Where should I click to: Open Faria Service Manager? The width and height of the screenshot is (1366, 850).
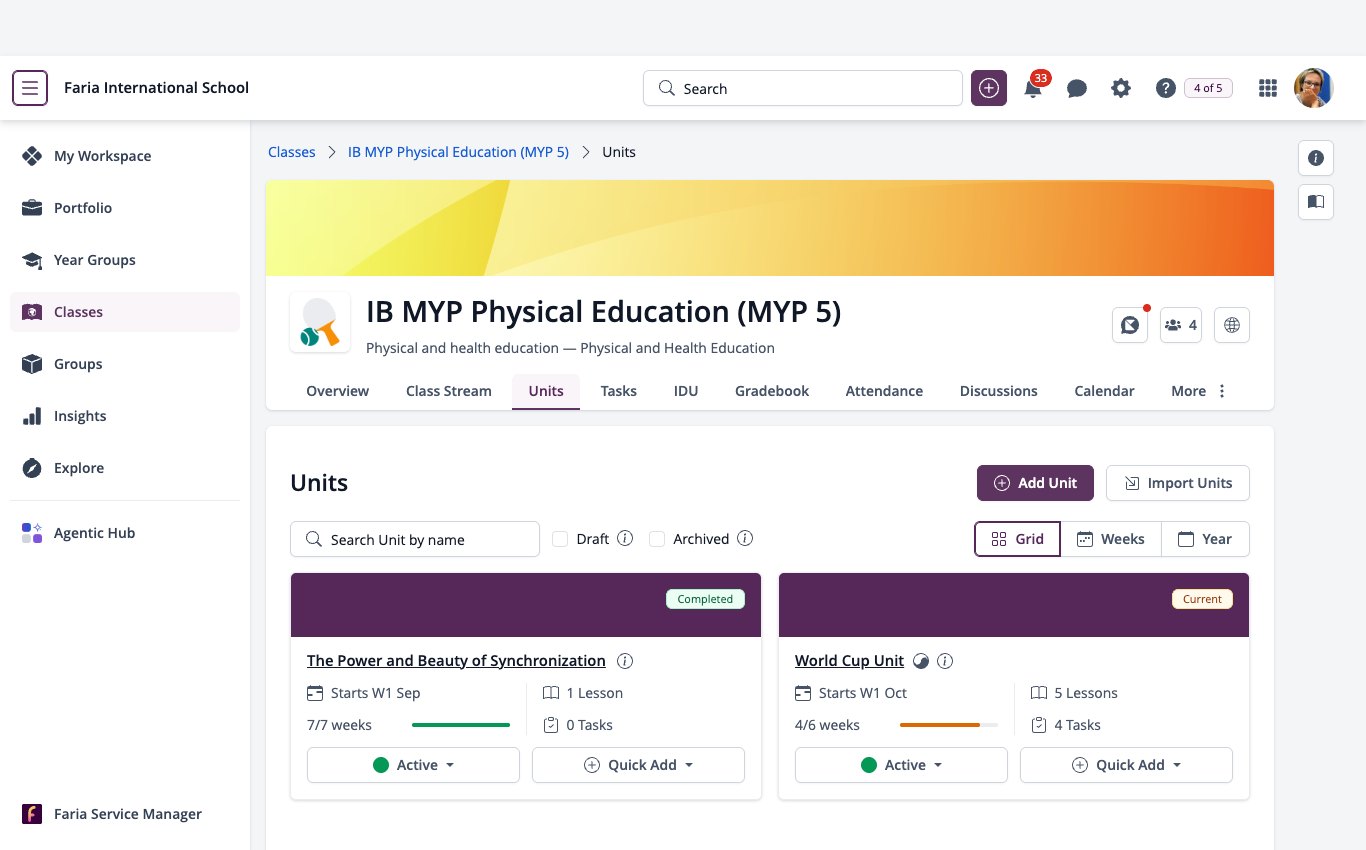coord(125,814)
